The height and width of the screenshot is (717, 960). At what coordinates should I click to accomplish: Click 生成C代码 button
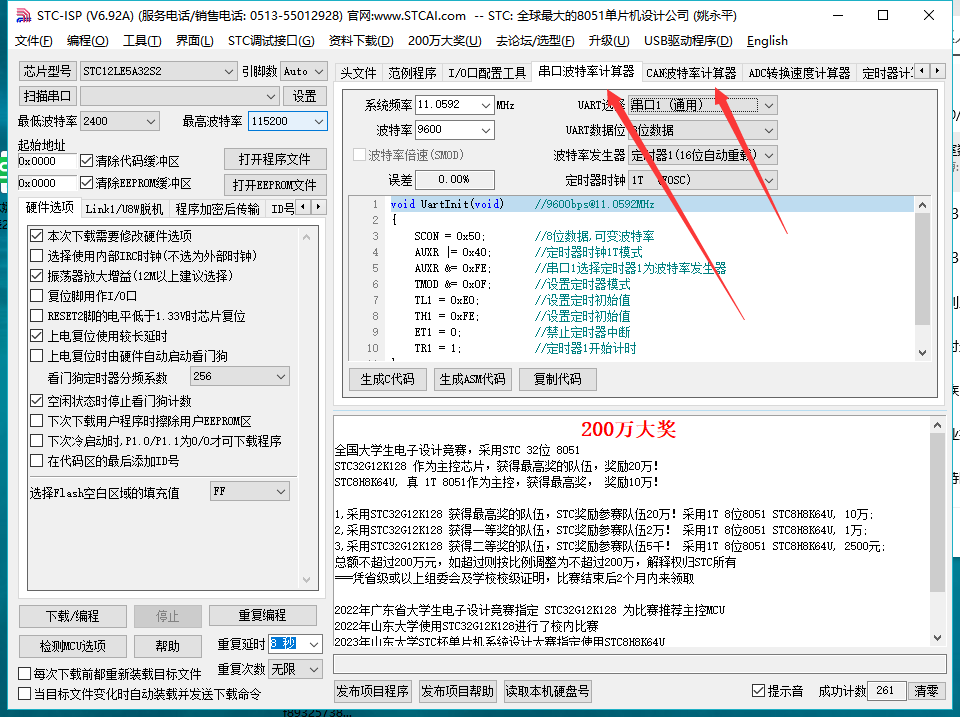tap(388, 379)
